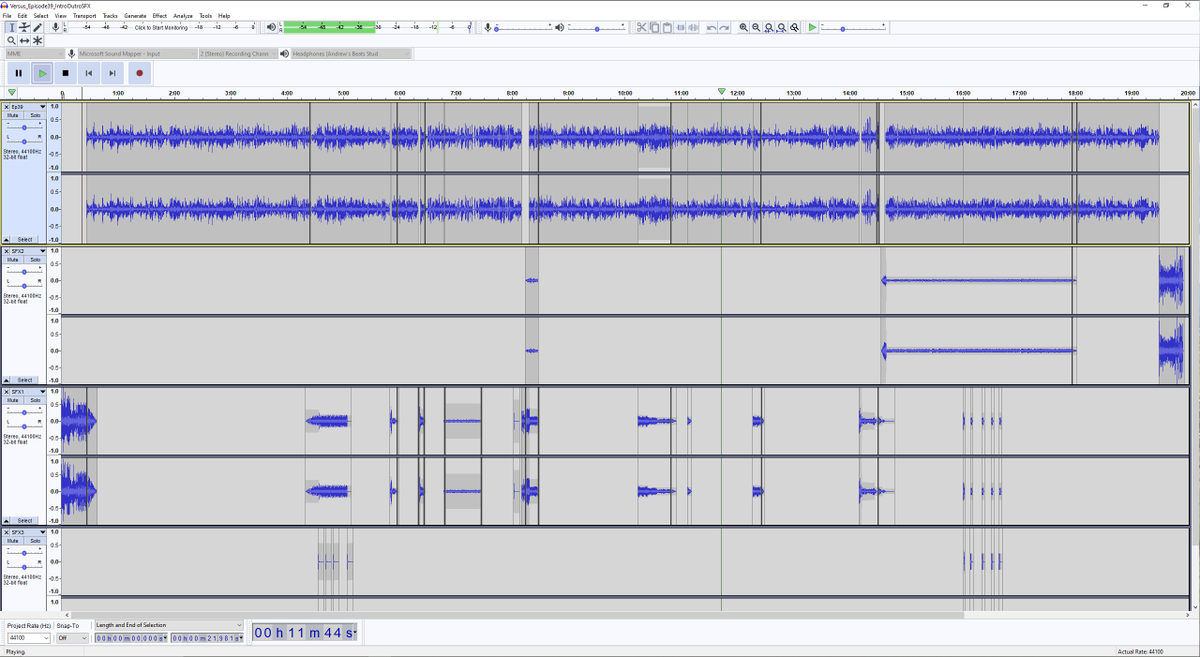Viewport: 1200px width, 657px height.
Task: Click the red Record button
Action: (x=139, y=72)
